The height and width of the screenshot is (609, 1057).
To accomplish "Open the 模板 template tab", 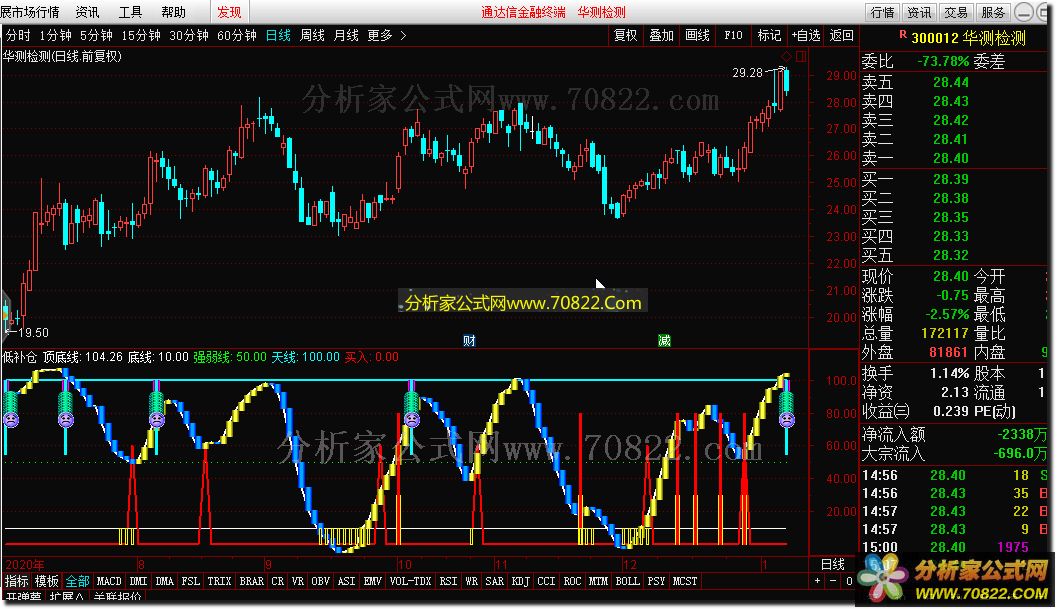I will [x=47, y=581].
